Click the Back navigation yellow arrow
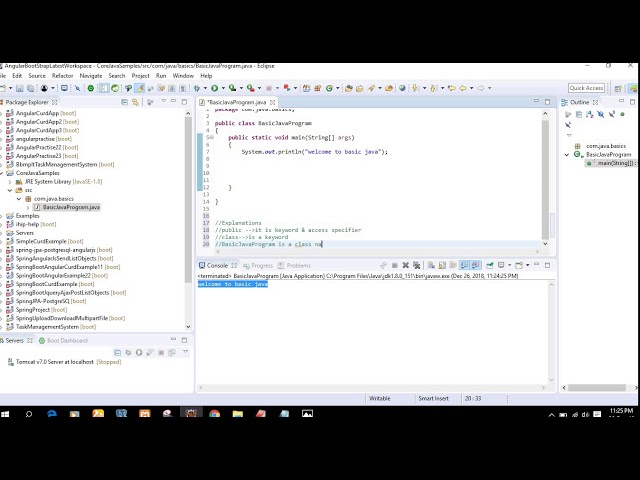 click(x=463, y=88)
